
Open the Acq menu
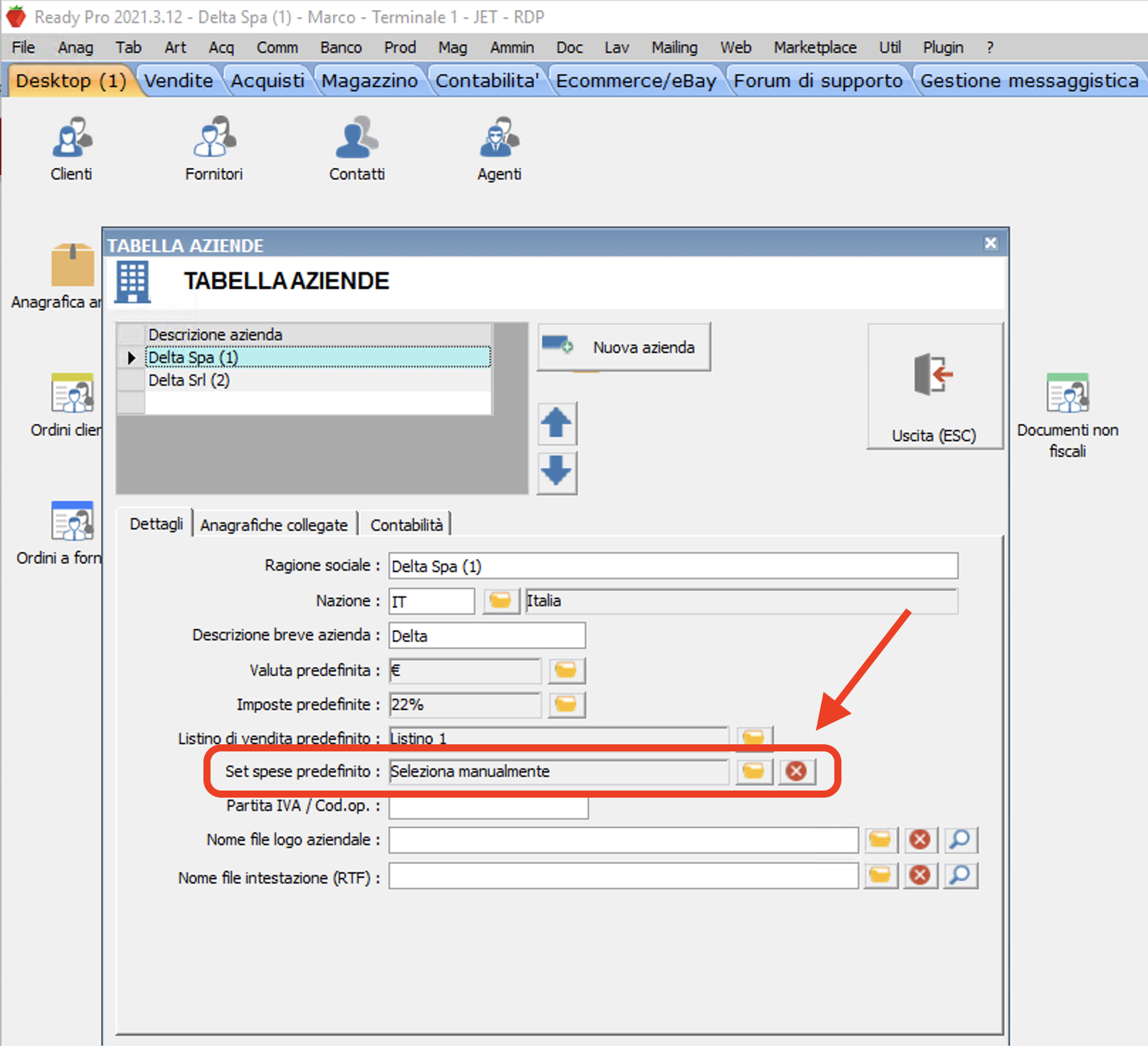(221, 48)
